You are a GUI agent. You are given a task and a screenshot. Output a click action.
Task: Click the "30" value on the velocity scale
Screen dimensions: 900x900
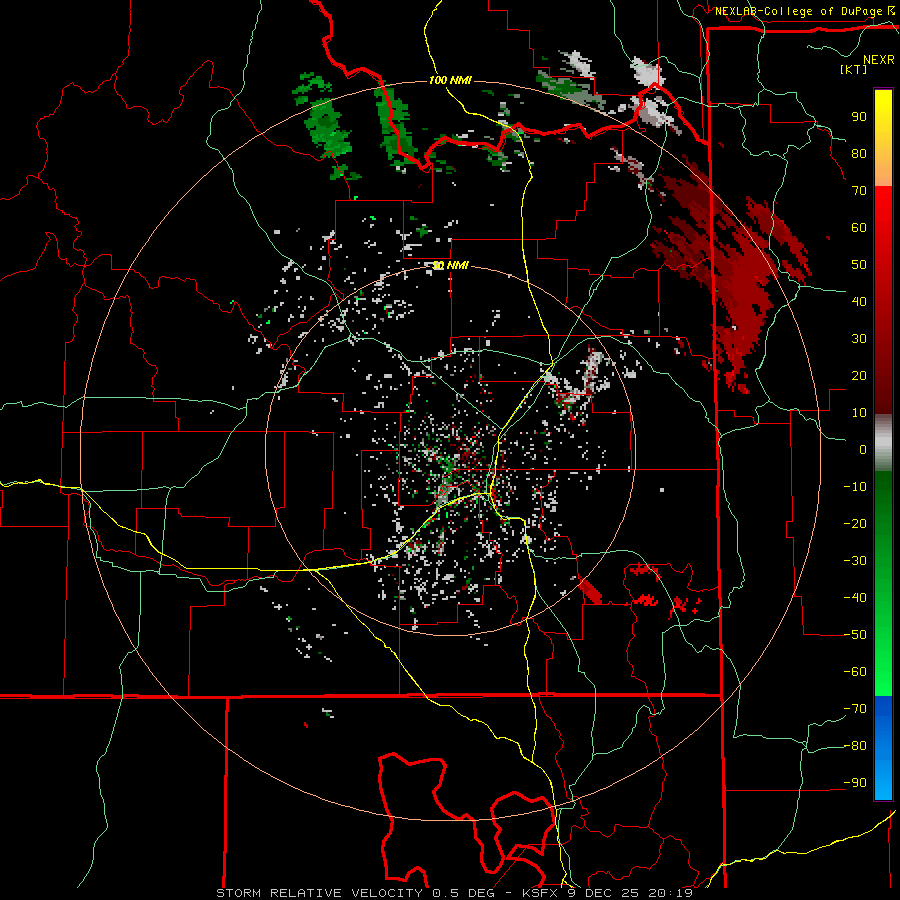click(859, 339)
